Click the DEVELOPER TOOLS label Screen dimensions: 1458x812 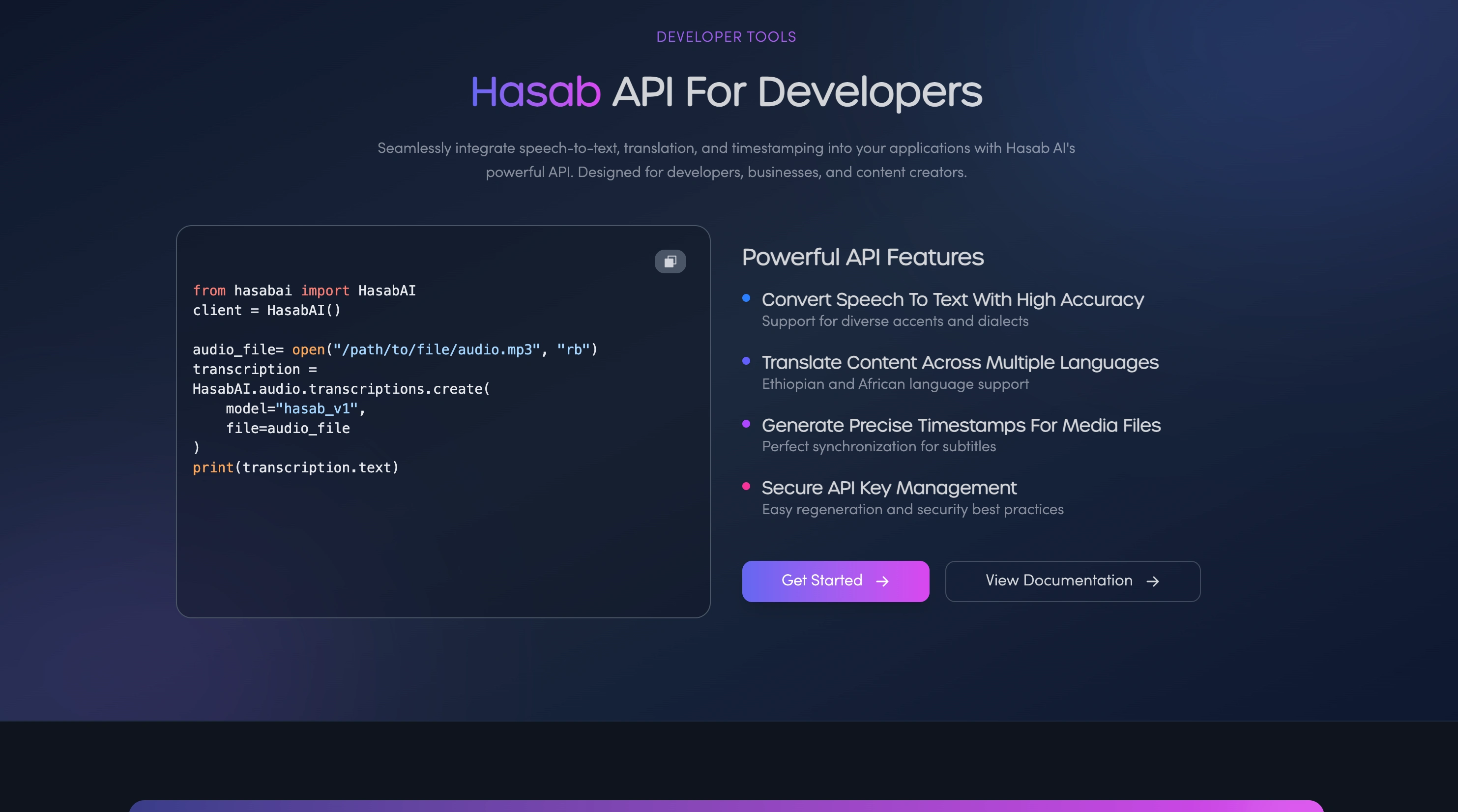[x=726, y=37]
